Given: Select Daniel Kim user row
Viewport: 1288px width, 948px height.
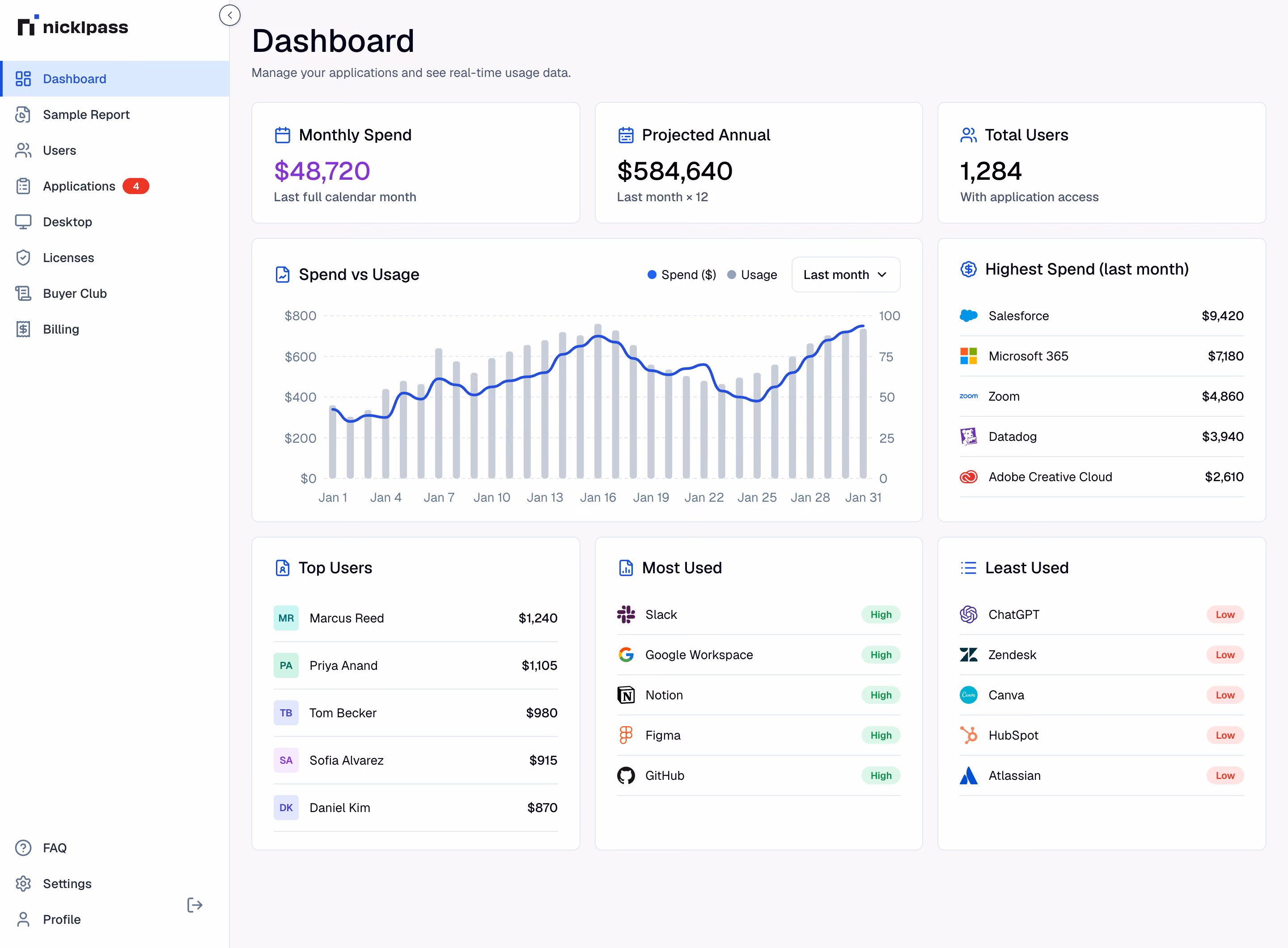Looking at the screenshot, I should tap(415, 808).
